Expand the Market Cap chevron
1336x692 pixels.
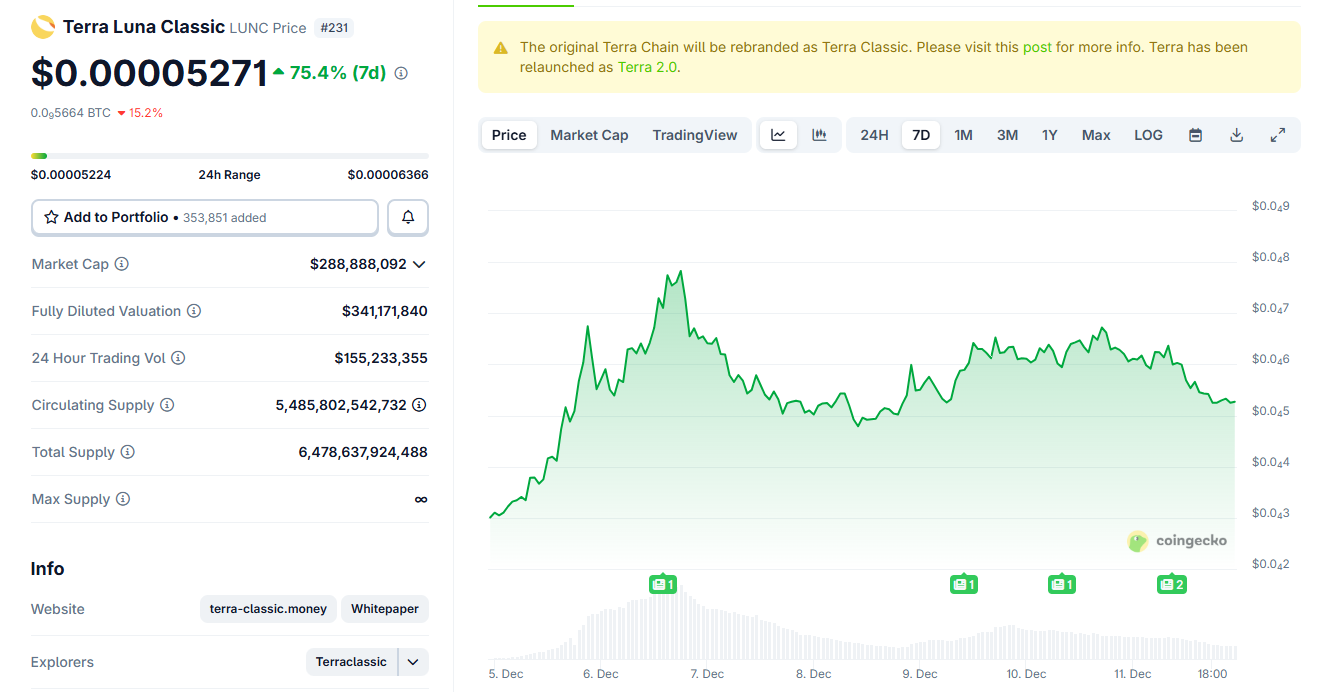pyautogui.click(x=419, y=265)
